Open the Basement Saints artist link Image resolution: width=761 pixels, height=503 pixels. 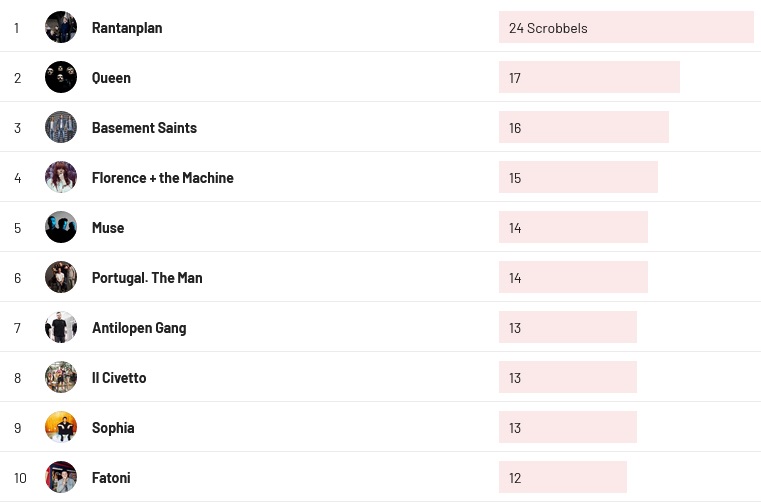coord(144,128)
